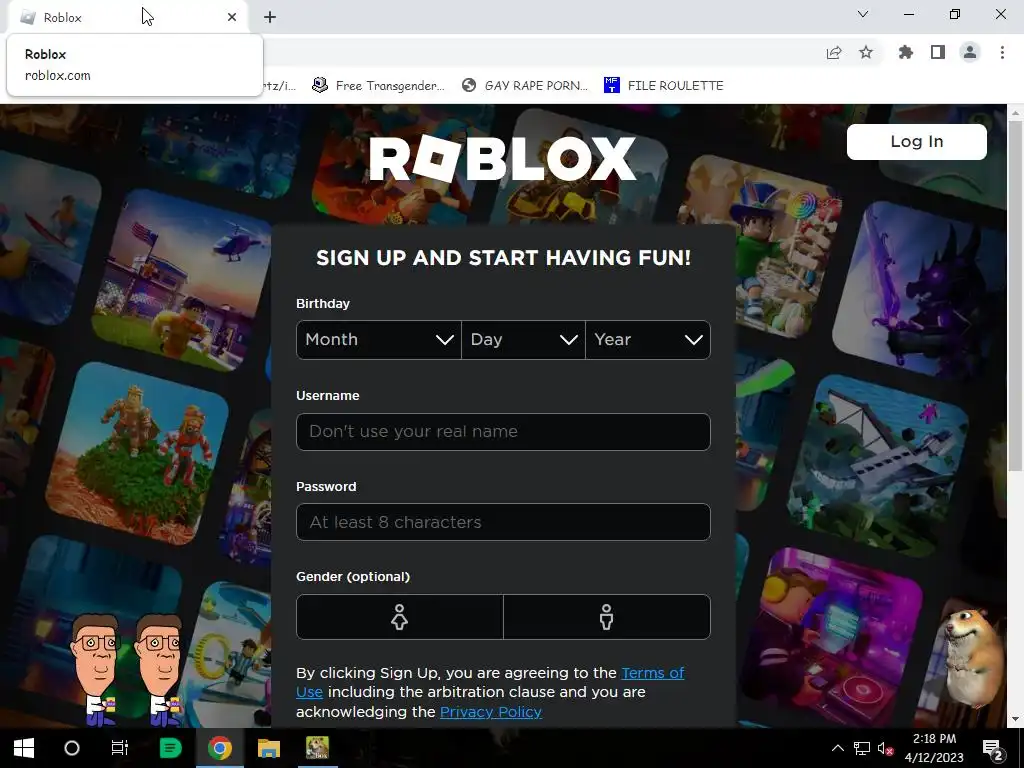The height and width of the screenshot is (768, 1024).
Task: Open the tab search chevron
Action: click(x=863, y=14)
